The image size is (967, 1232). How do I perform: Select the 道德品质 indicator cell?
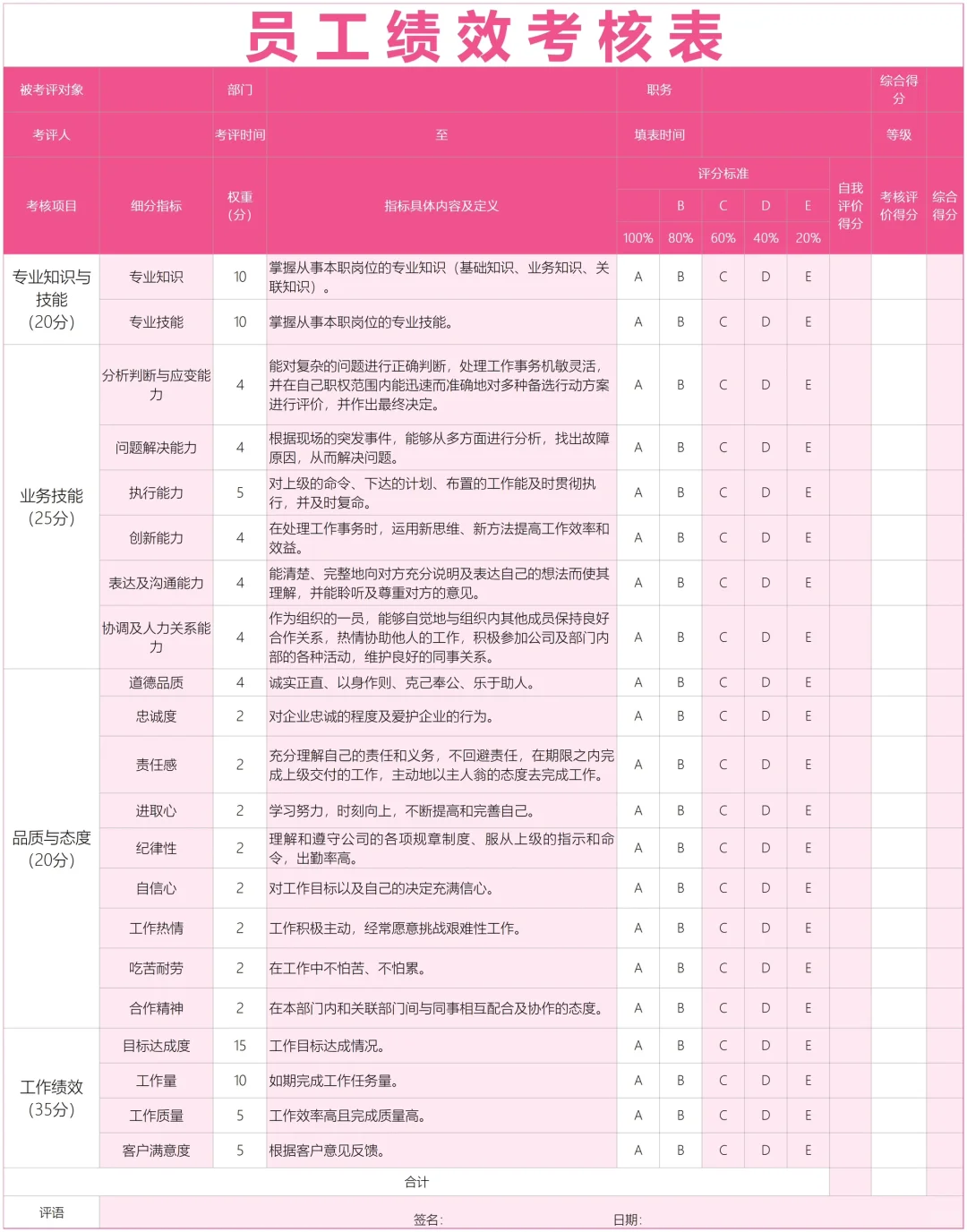tap(156, 682)
